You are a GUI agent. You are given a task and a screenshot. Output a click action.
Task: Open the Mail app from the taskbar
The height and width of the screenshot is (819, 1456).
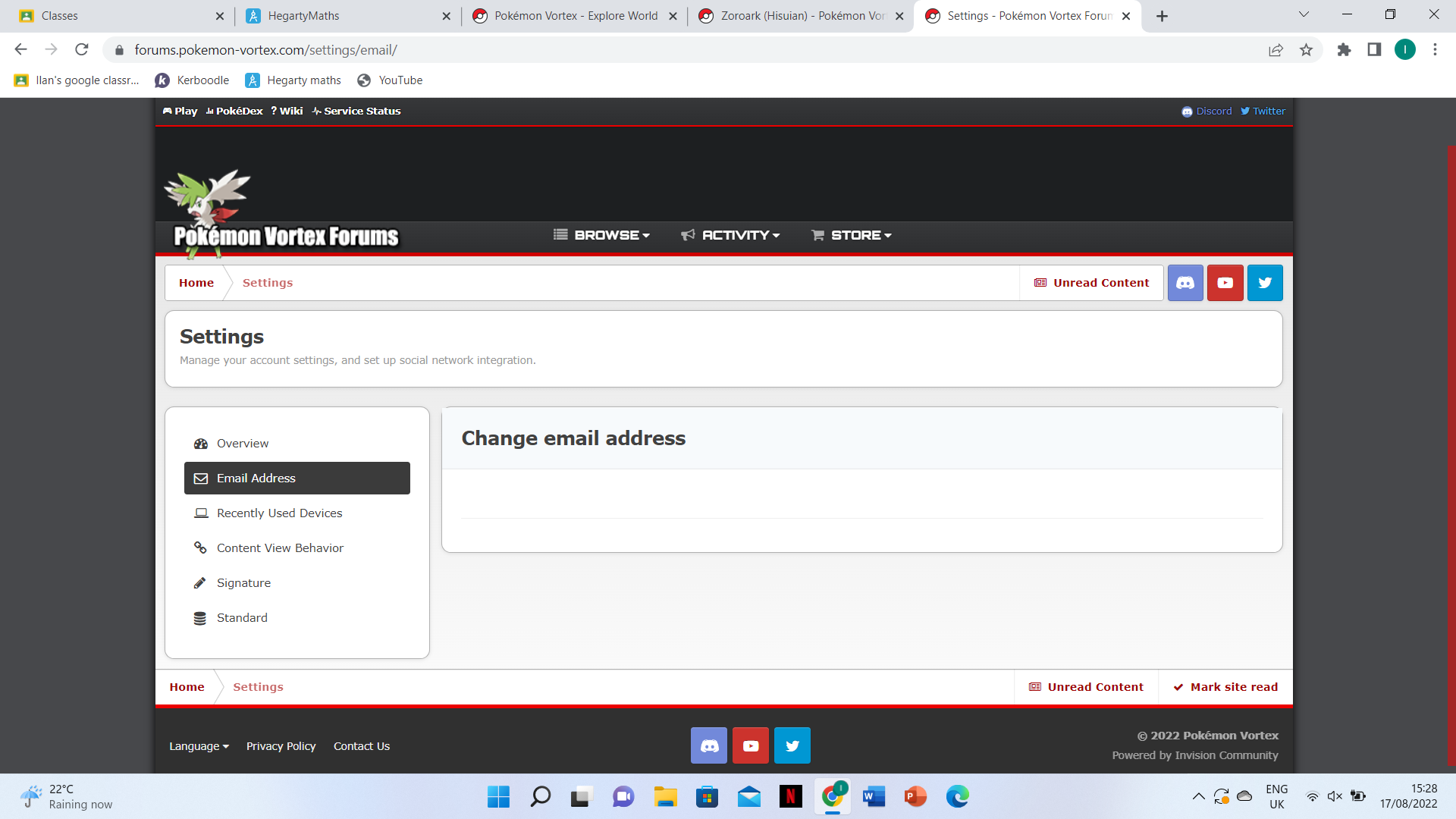748,796
